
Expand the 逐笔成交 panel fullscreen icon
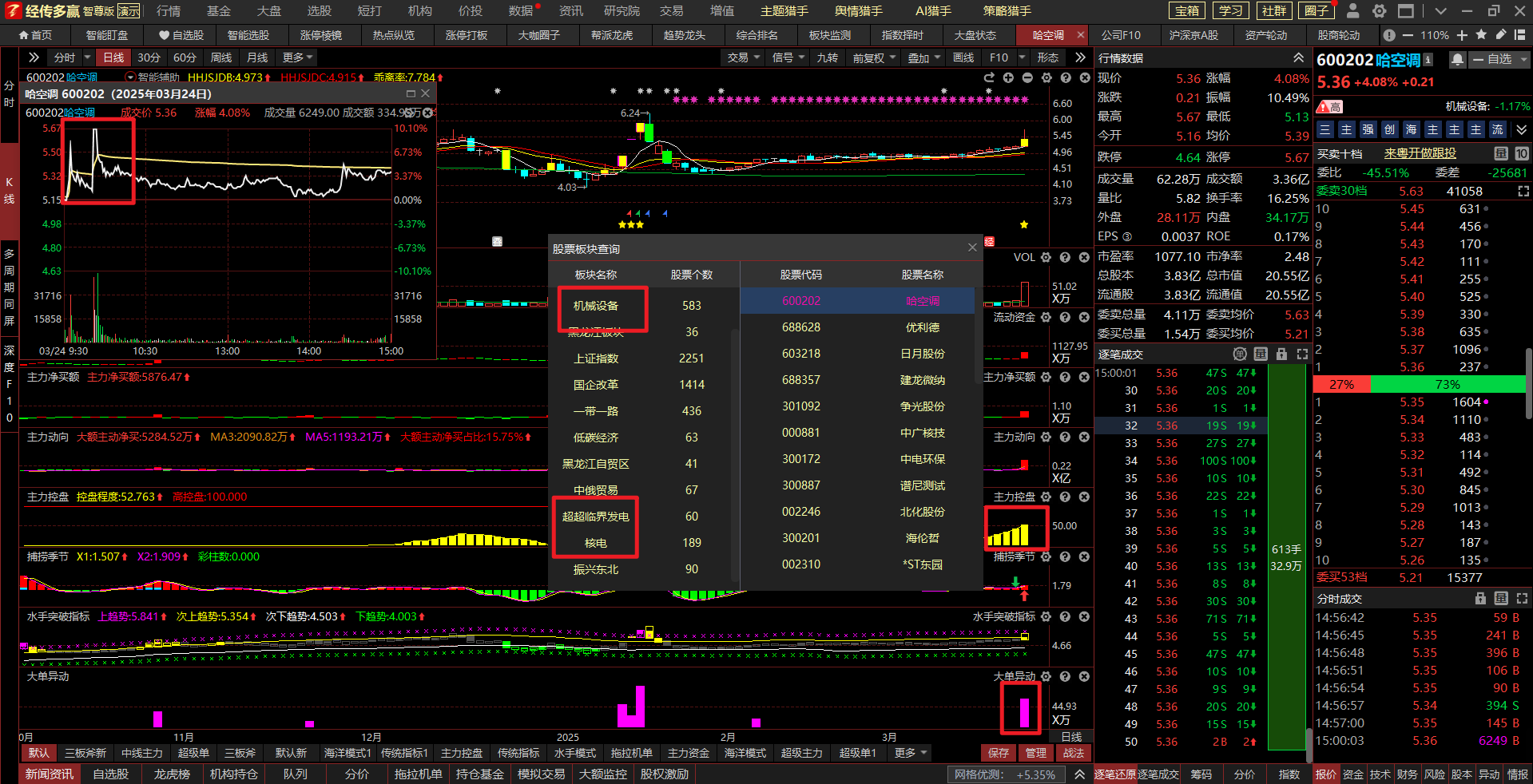click(1302, 354)
